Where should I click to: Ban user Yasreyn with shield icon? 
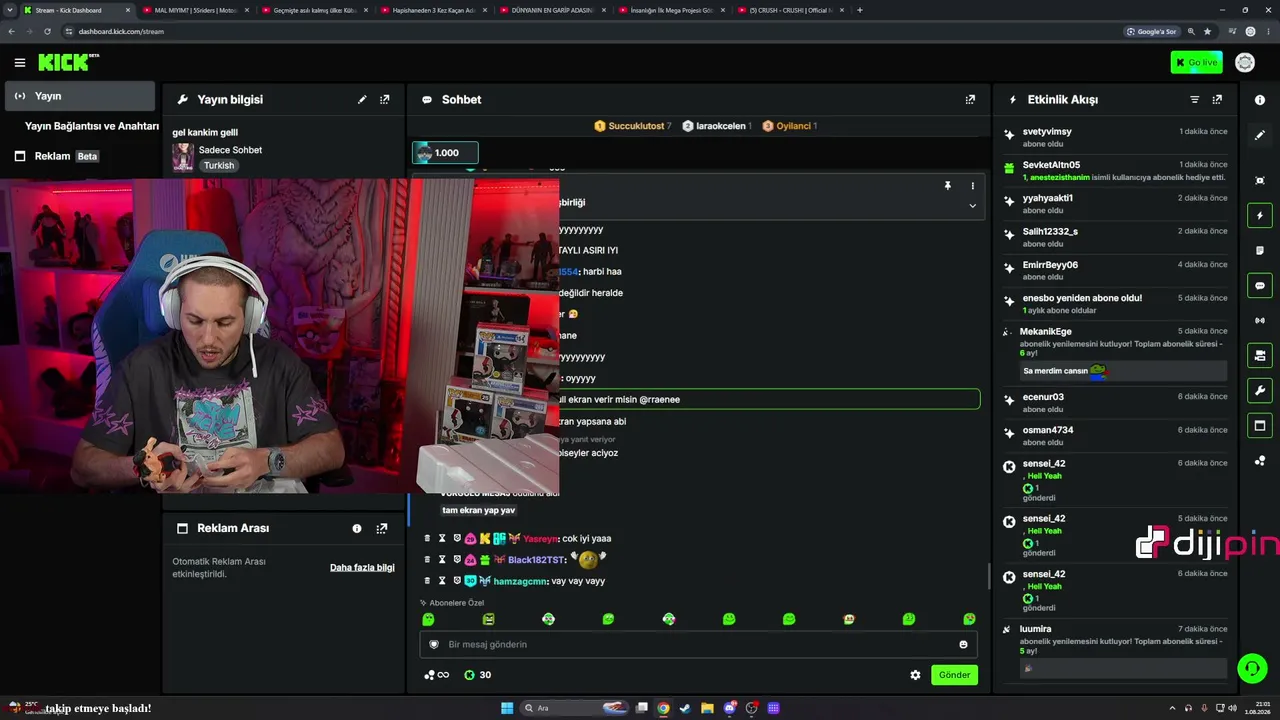(457, 538)
